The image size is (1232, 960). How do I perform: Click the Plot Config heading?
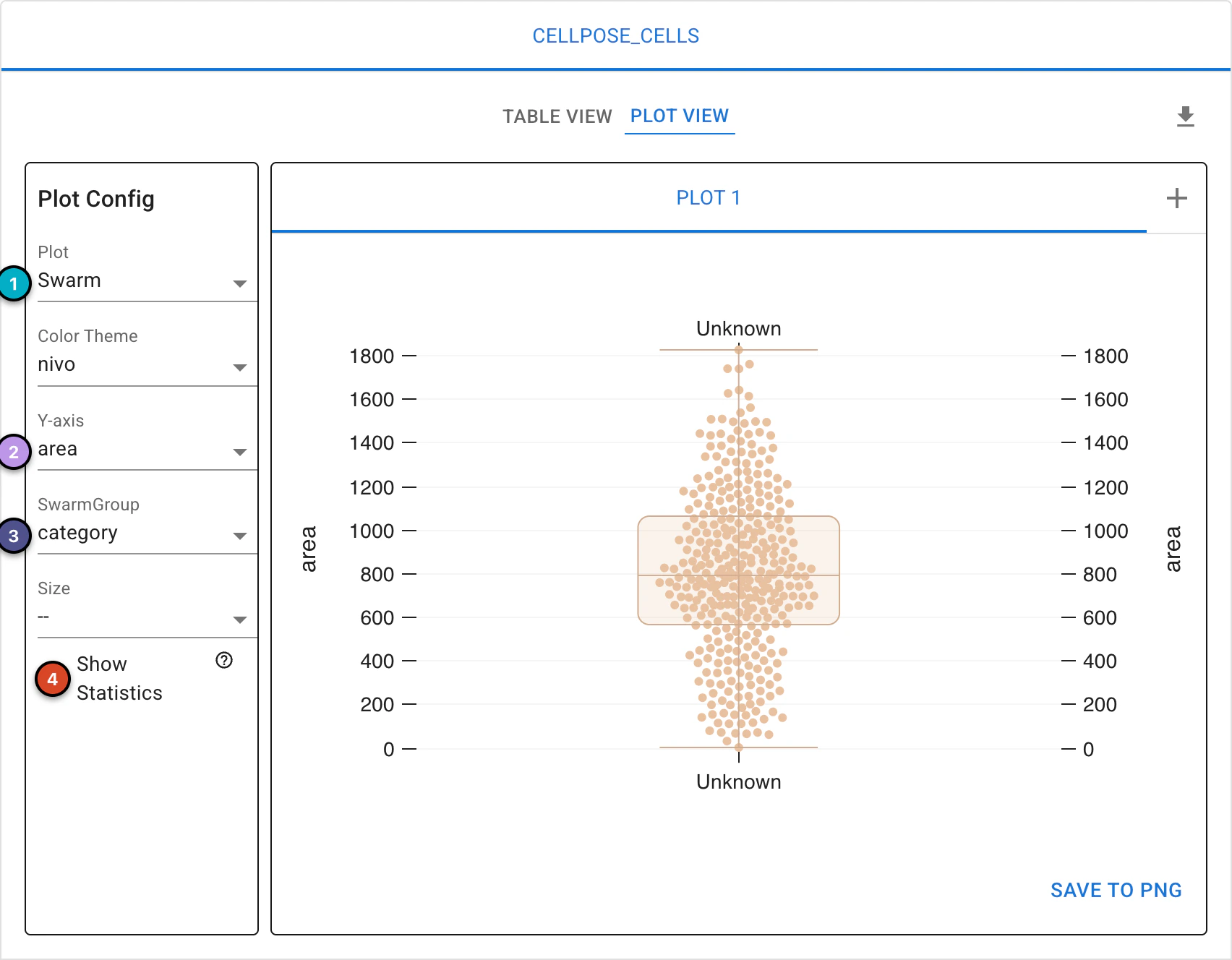point(96,199)
